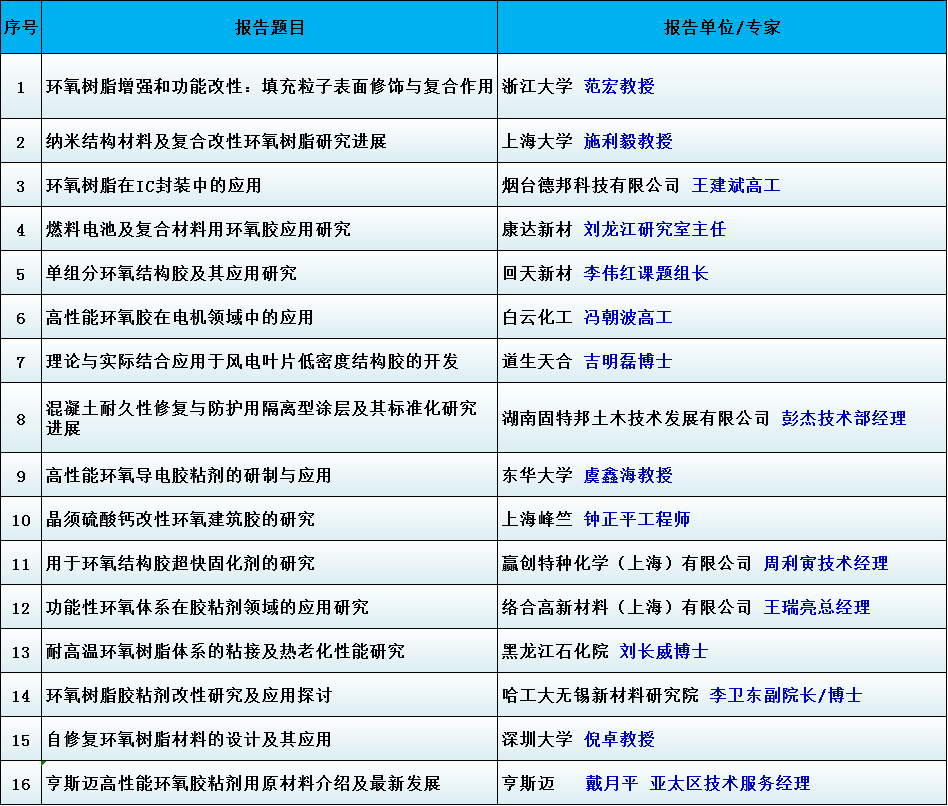Click the text 深圳大学
Screen dimensions: 948x806
(537, 740)
